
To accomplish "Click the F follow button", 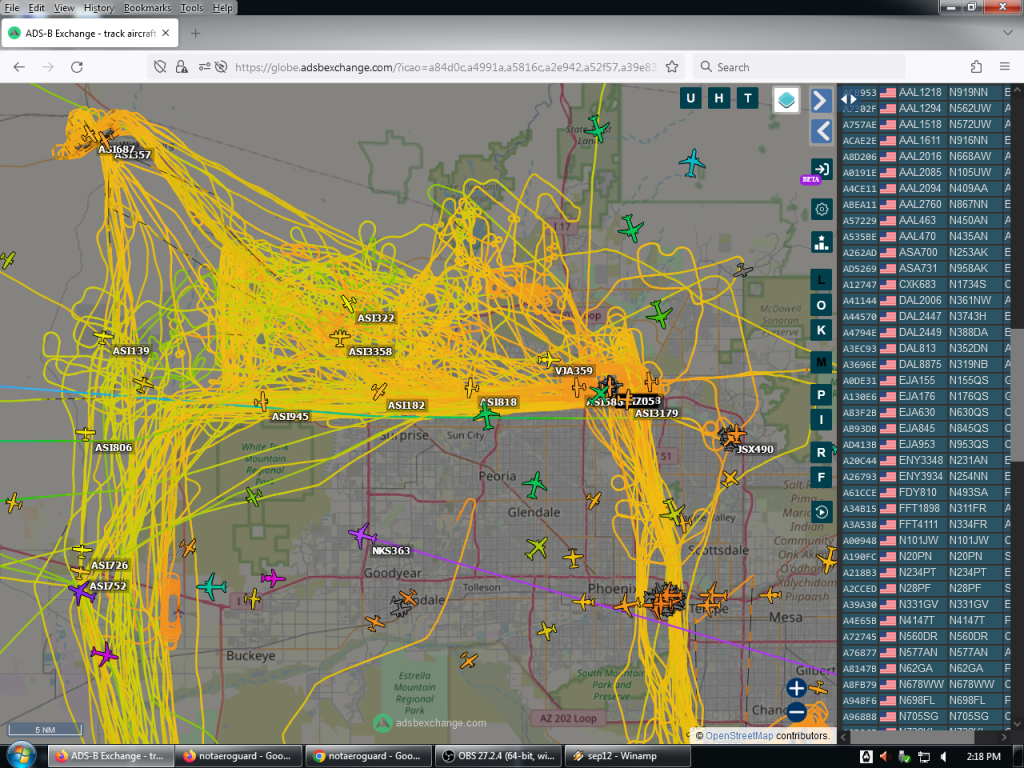I will (822, 477).
